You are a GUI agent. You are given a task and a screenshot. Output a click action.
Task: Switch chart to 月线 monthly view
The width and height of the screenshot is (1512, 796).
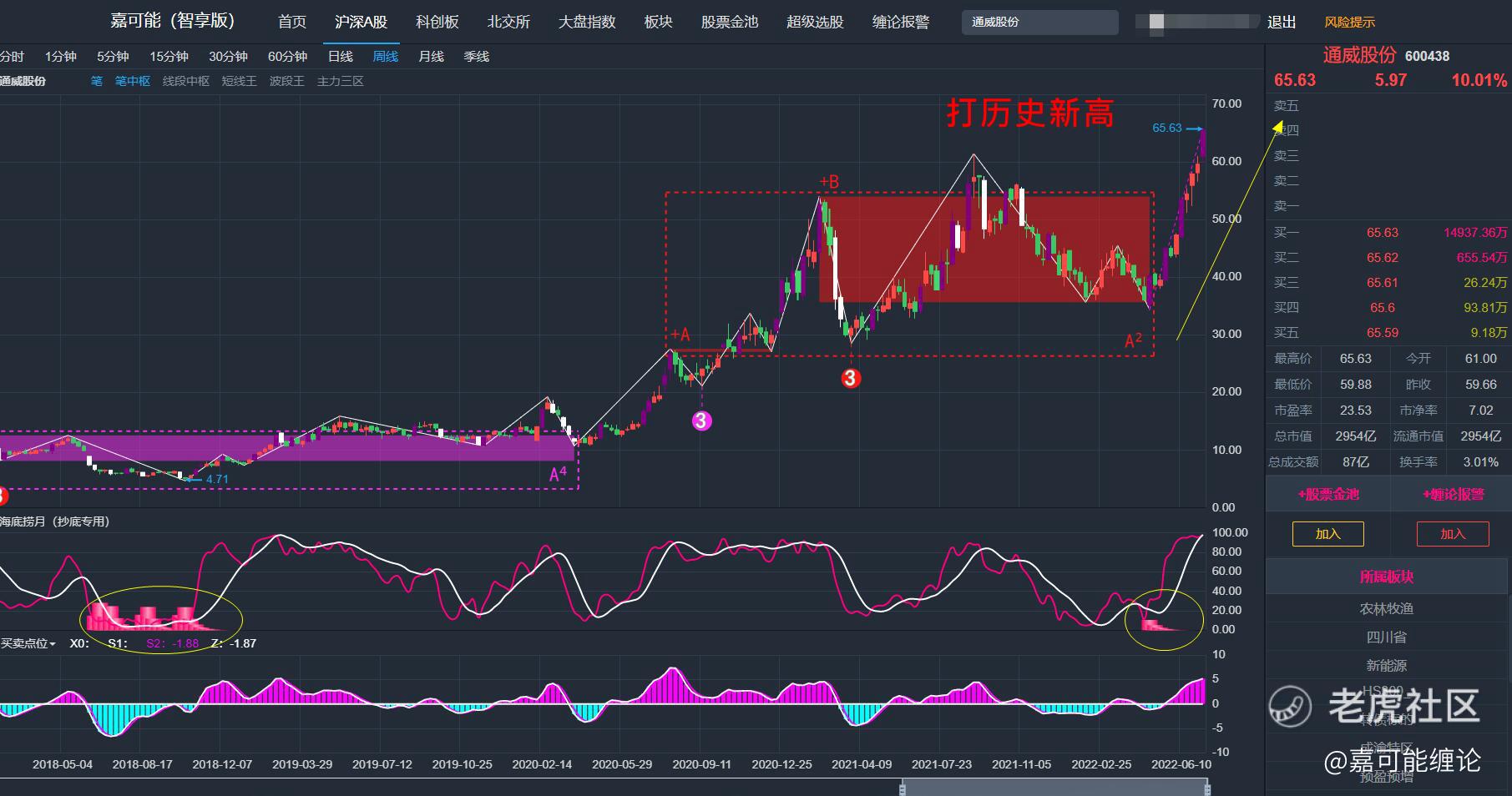point(431,57)
